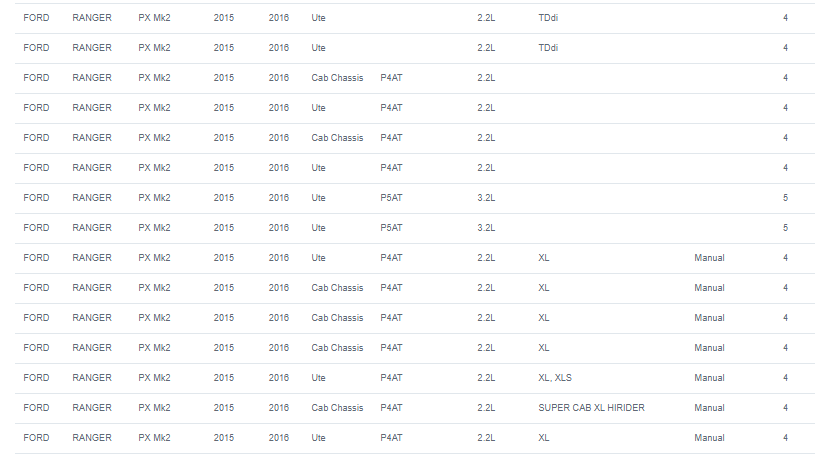
Task: Select the SUPER CAB XL HIRIDER cell
Action: [x=591, y=408]
